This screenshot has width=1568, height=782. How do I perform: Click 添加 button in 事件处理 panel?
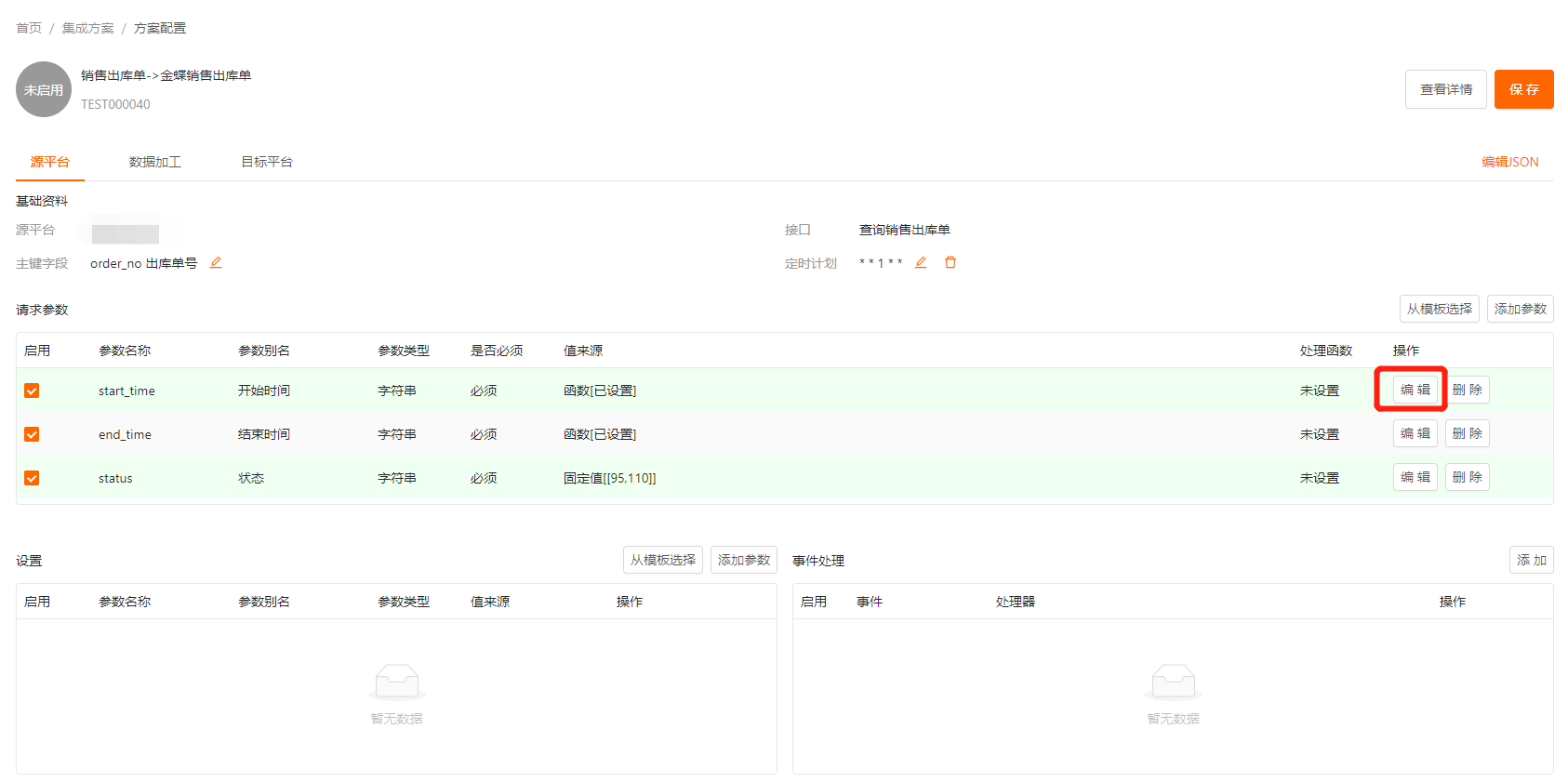click(1531, 560)
